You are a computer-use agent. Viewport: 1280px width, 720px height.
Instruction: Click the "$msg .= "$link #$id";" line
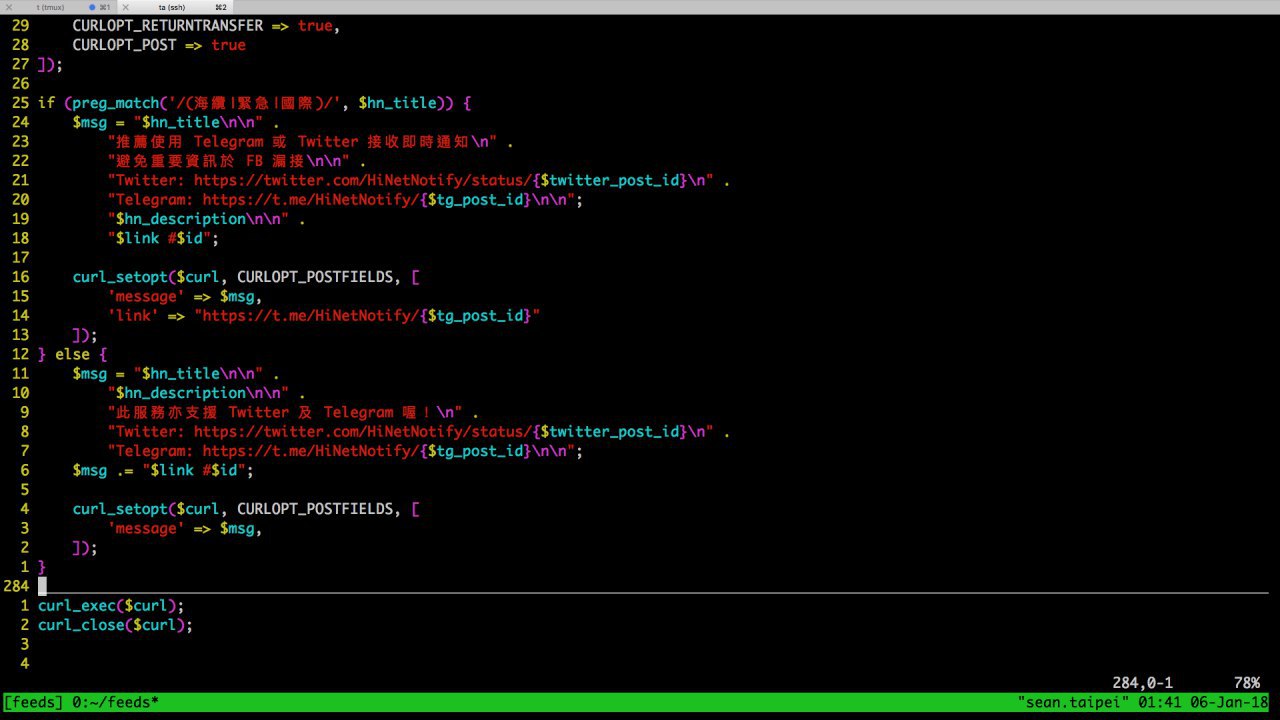163,470
